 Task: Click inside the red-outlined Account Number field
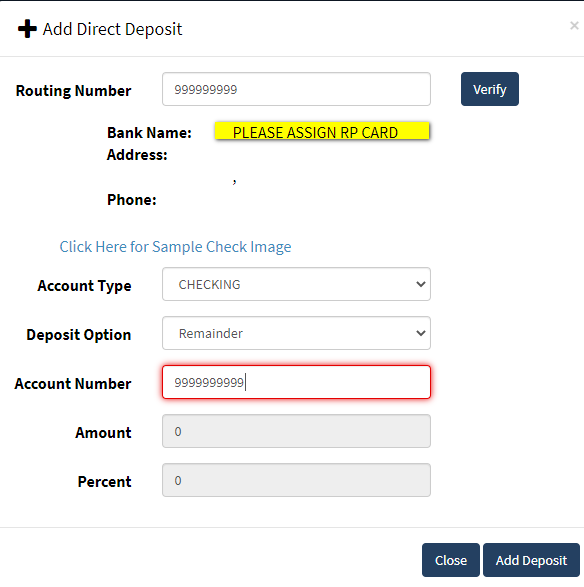click(x=296, y=382)
